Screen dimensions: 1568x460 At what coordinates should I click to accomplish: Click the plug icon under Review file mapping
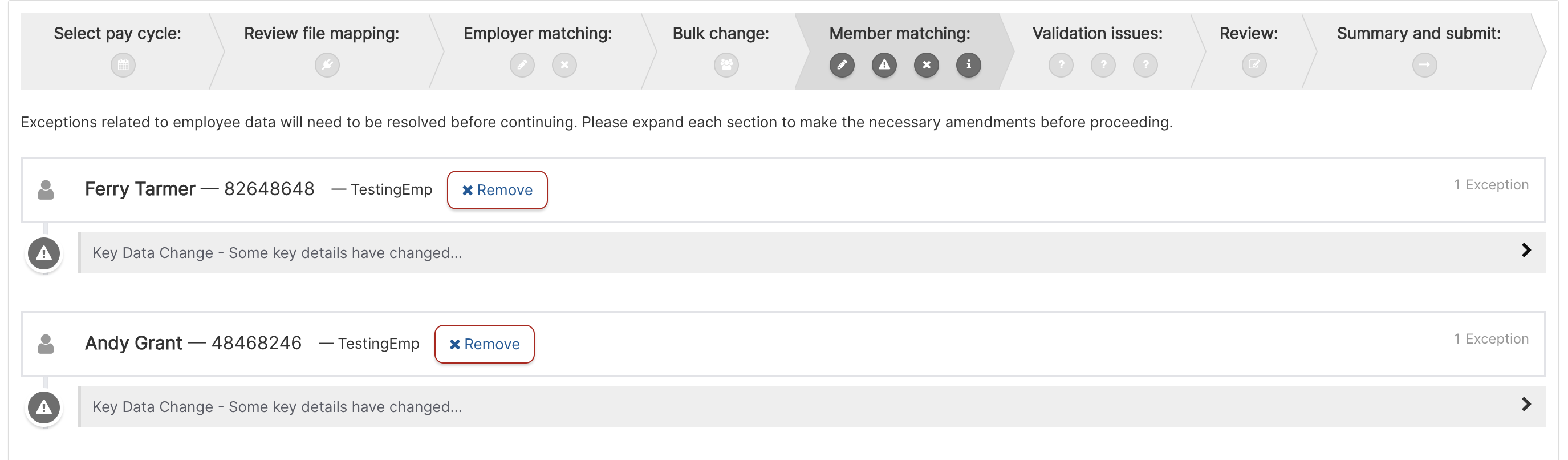point(327,64)
